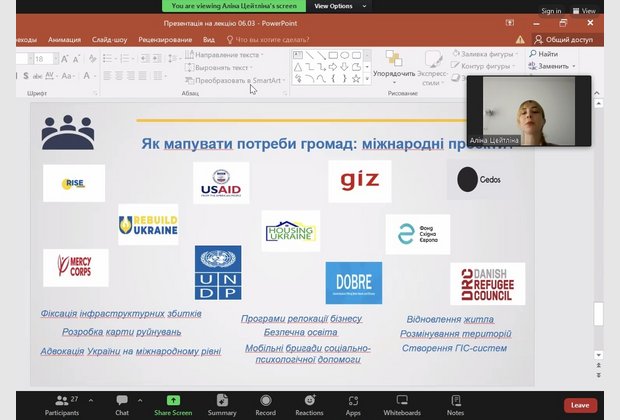Open the Zoom Summary feature
Viewport: 620px width, 420px height.
(222, 405)
